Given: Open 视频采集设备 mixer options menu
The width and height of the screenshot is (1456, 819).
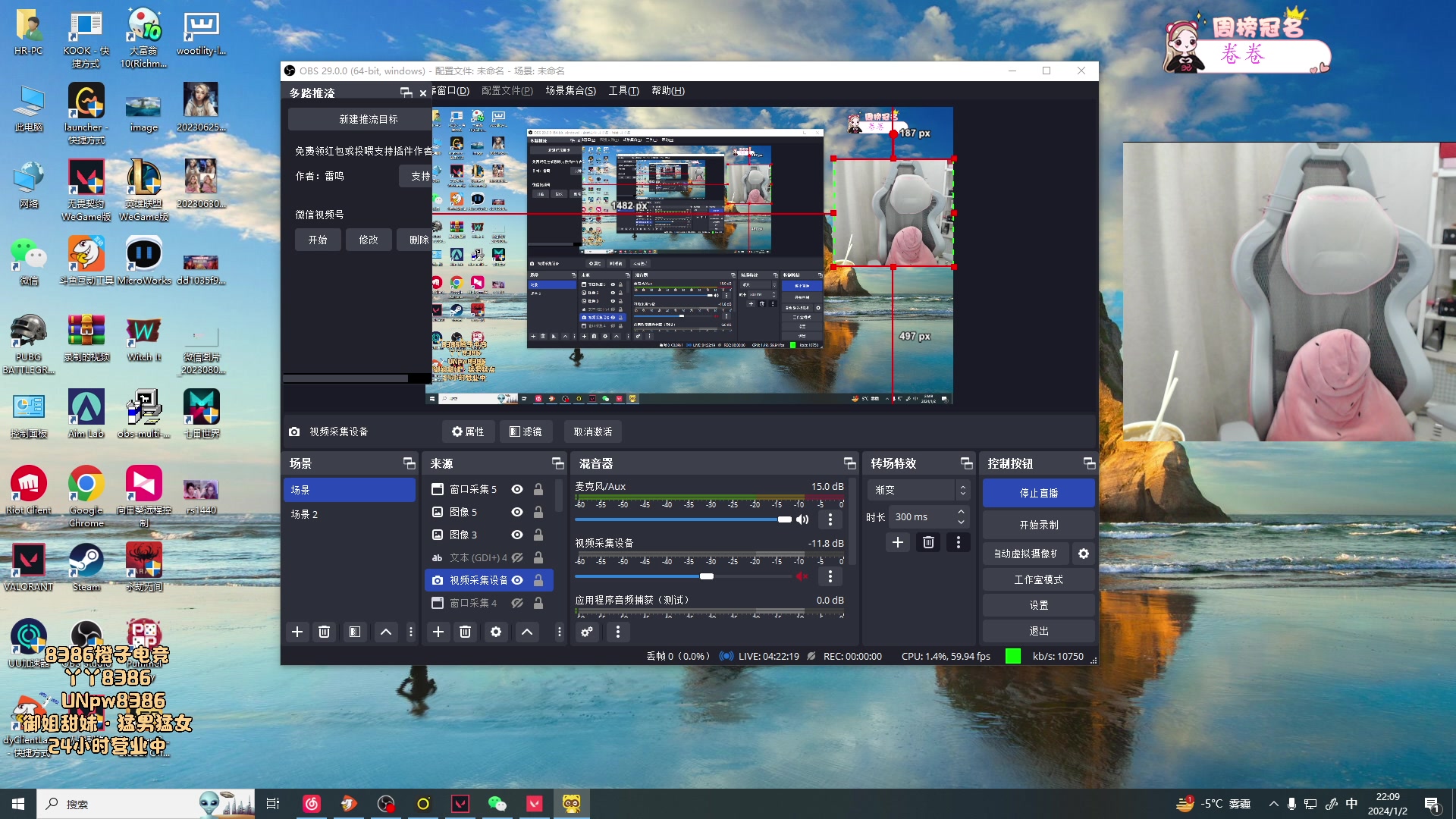Looking at the screenshot, I should tap(830, 576).
